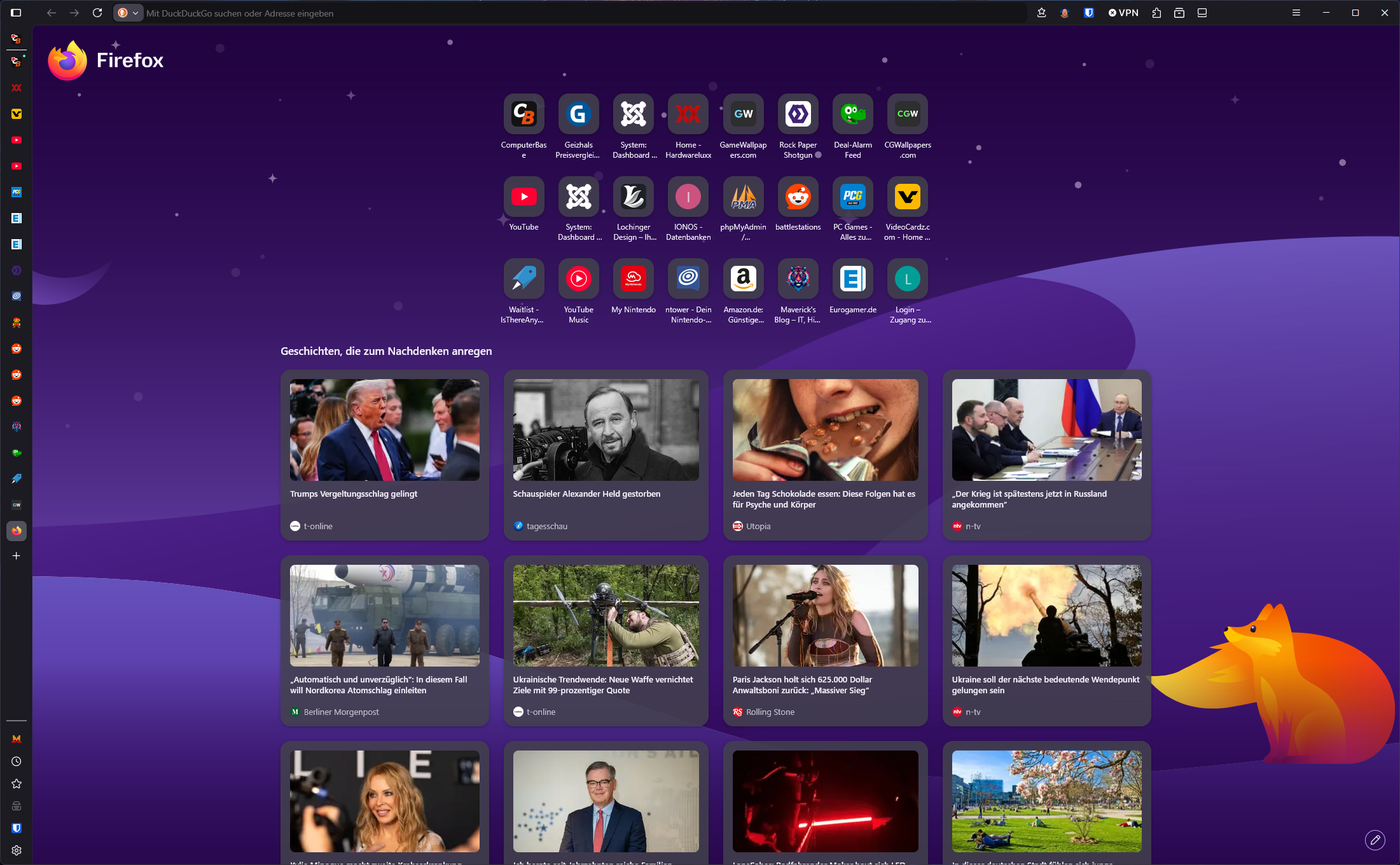Image resolution: width=1400 pixels, height=865 pixels.
Task: Switch to the Deal-Alarm frog sidebar tab
Action: 17,453
